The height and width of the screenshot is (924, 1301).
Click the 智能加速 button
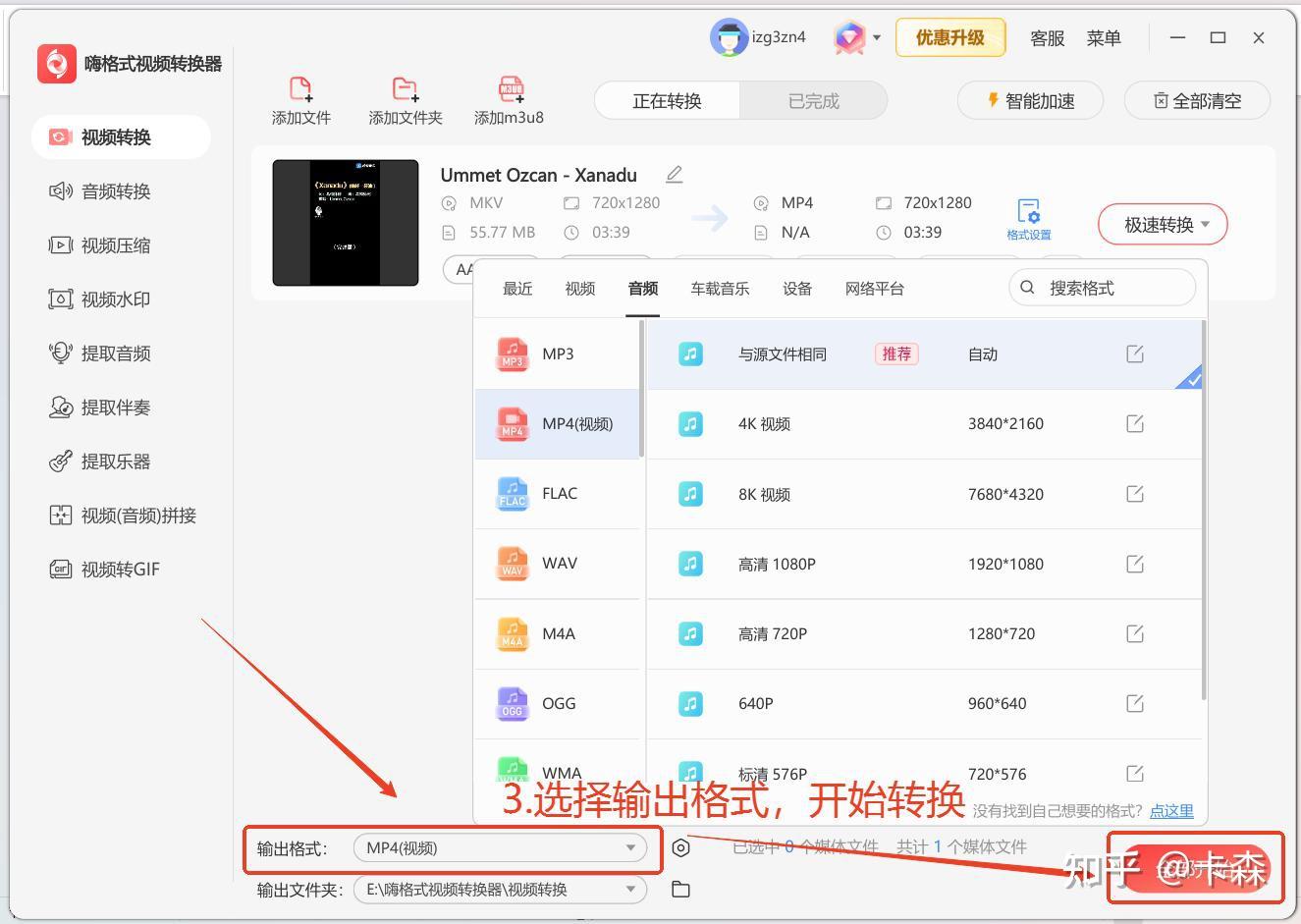coord(1030,100)
